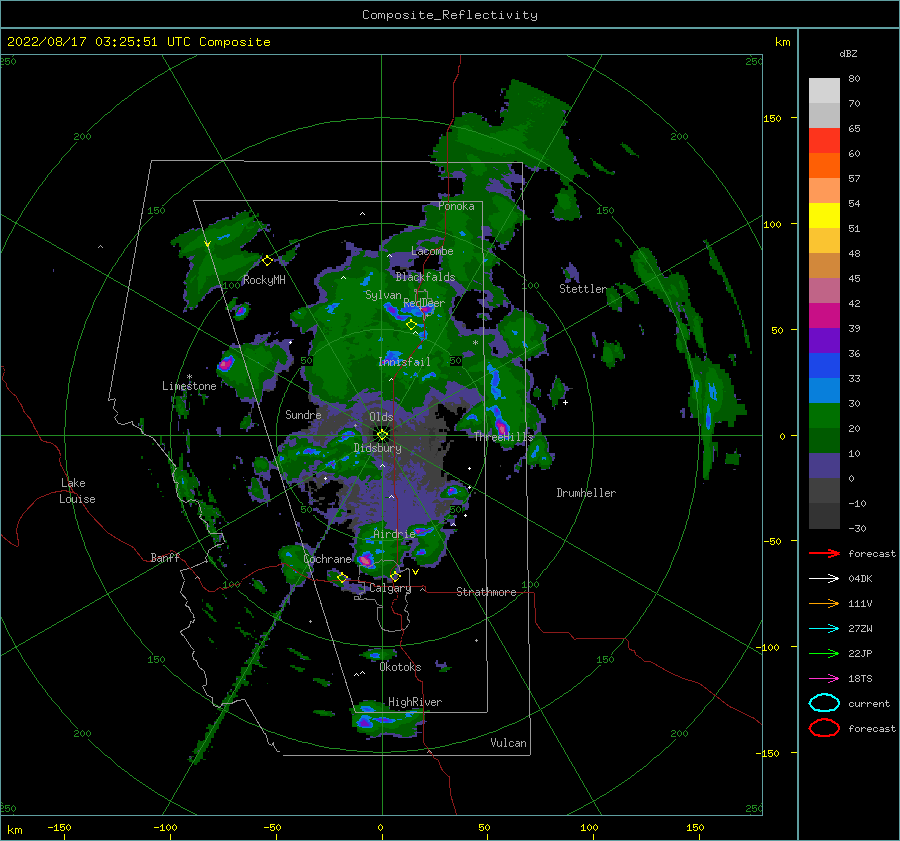Click the white plus marker east of ThreeHills

pyautogui.click(x=565, y=402)
